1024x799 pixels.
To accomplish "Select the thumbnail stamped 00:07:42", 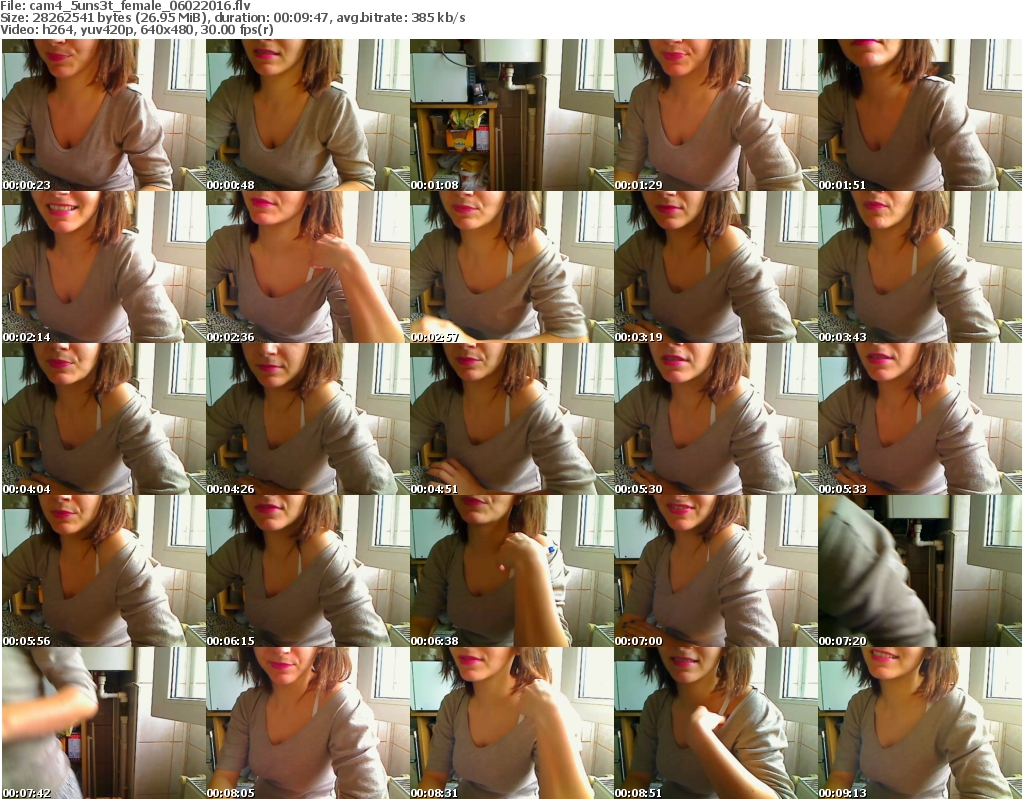I will [104, 723].
